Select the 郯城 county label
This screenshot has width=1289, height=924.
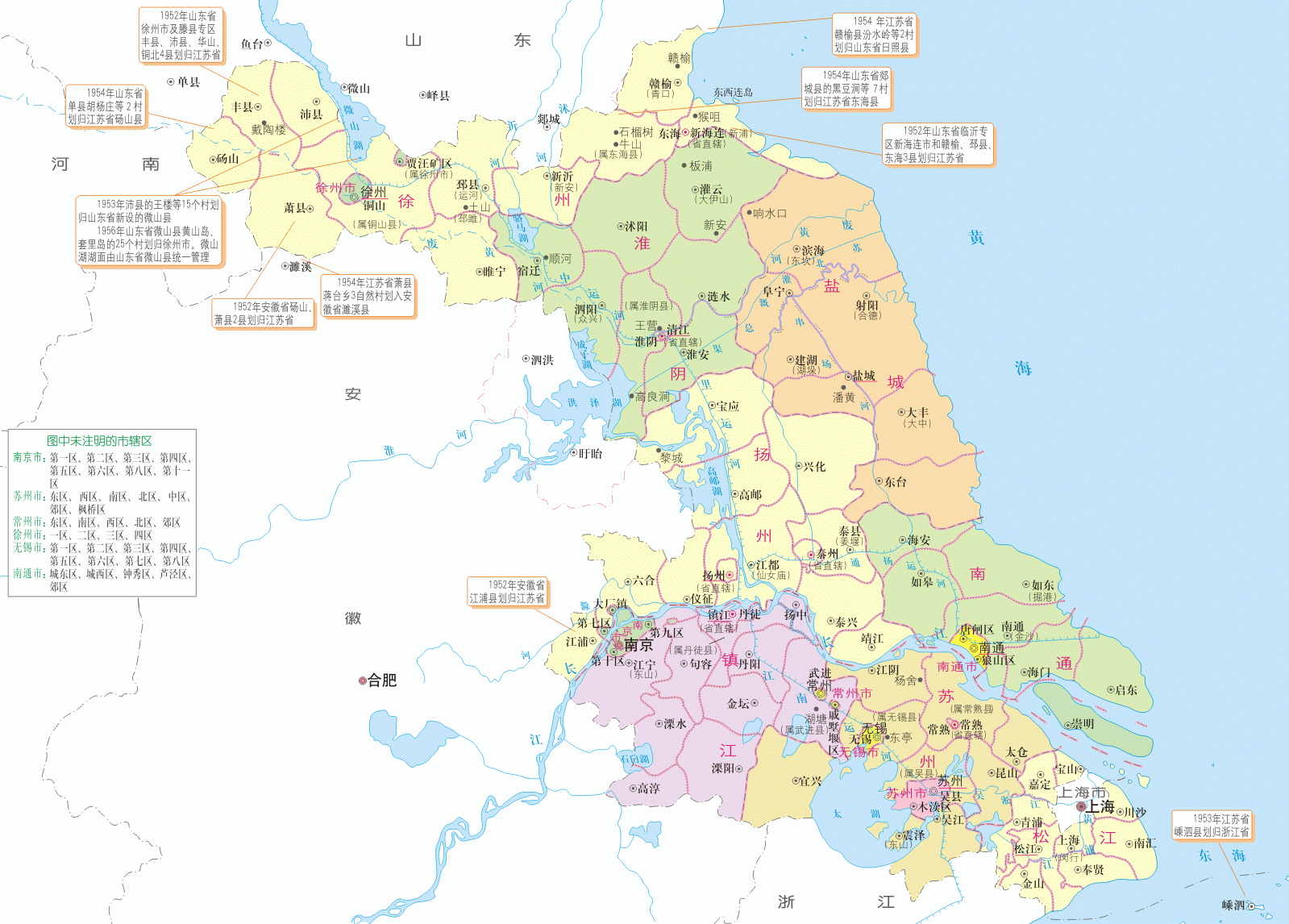548,119
